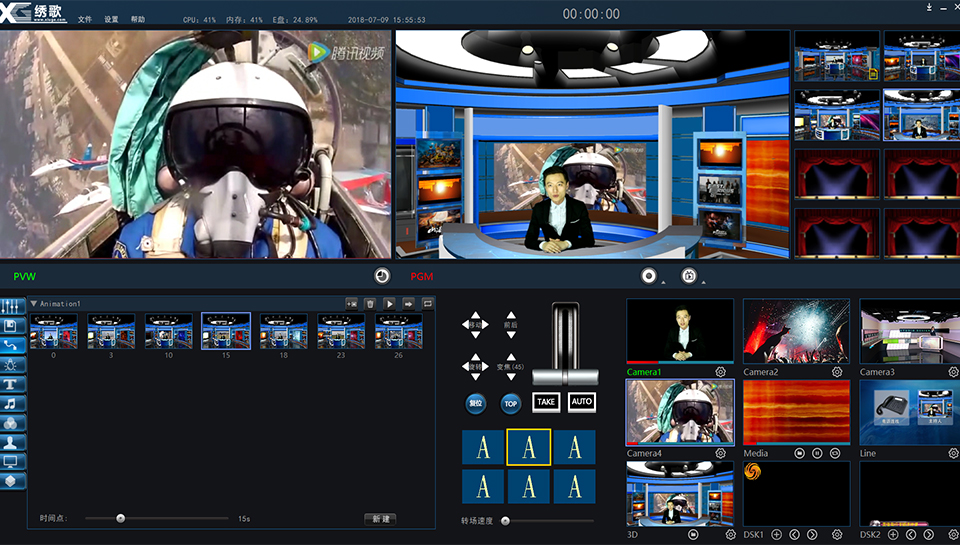Toggle the Media loop button
Screen dimensions: 960x545
(x=835, y=453)
